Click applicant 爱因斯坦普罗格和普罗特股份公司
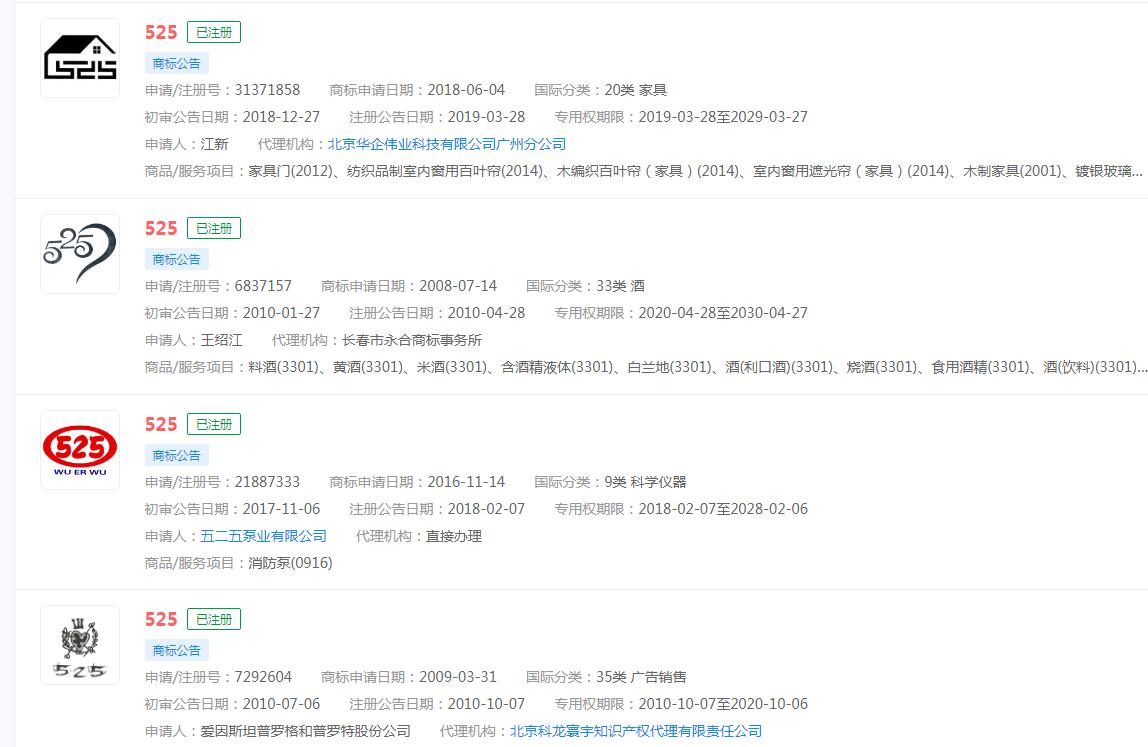This screenshot has width=1148, height=747. tap(305, 731)
